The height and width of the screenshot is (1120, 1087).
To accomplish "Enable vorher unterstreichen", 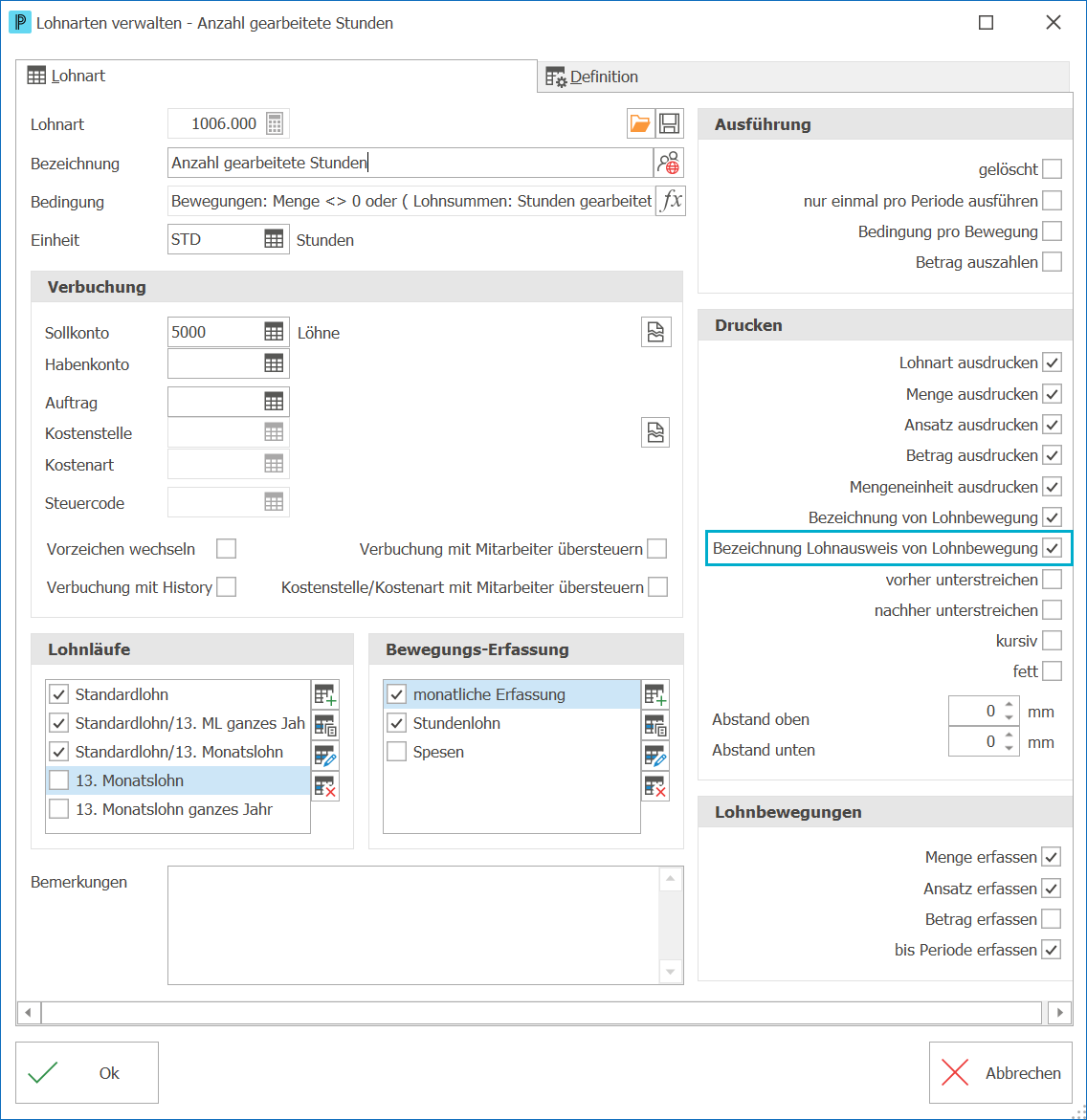I will 1052,580.
